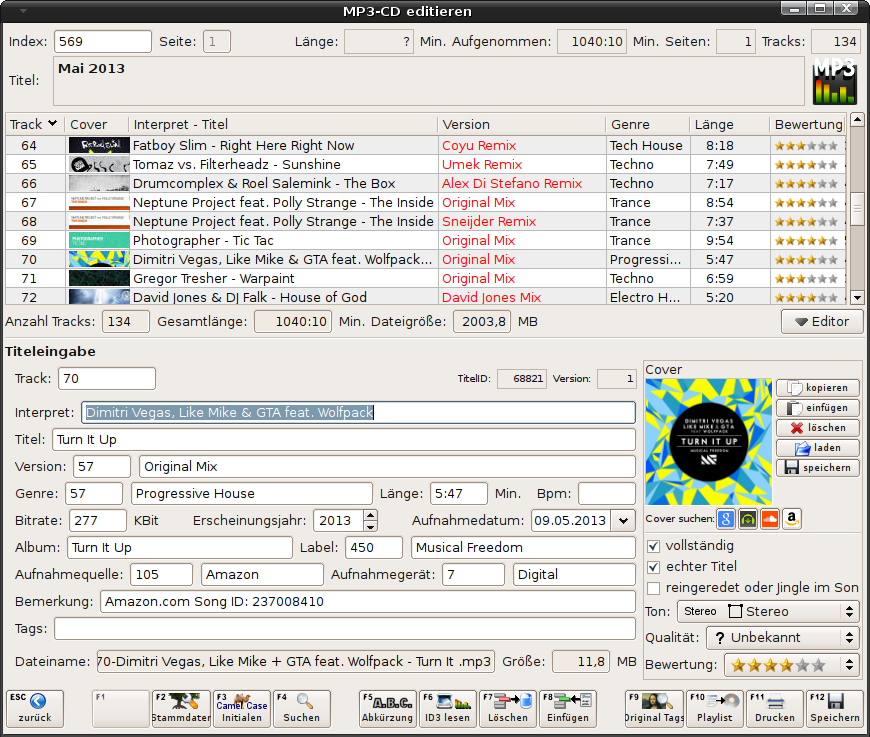Click the large Turn It Up cover

point(709,442)
